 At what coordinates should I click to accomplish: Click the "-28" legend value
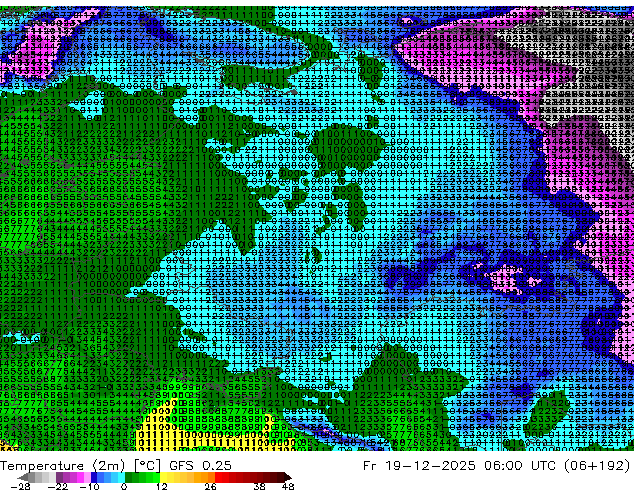point(20,486)
